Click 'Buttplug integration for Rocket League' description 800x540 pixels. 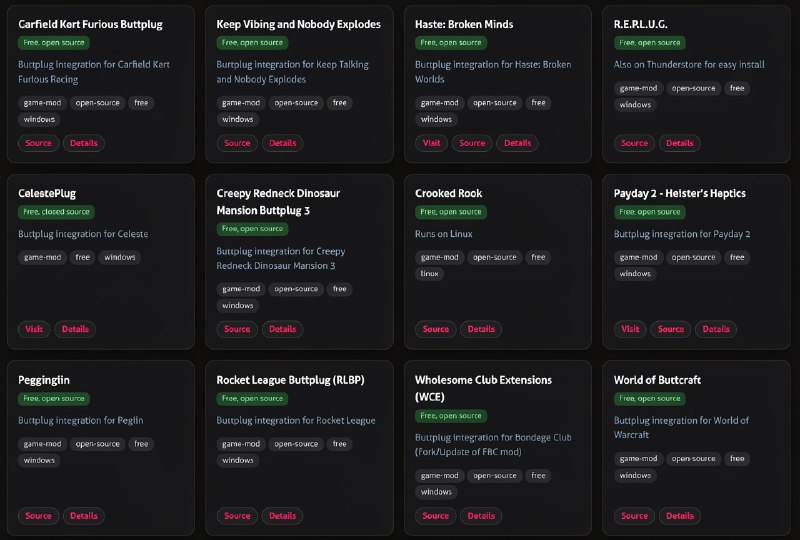pos(296,421)
